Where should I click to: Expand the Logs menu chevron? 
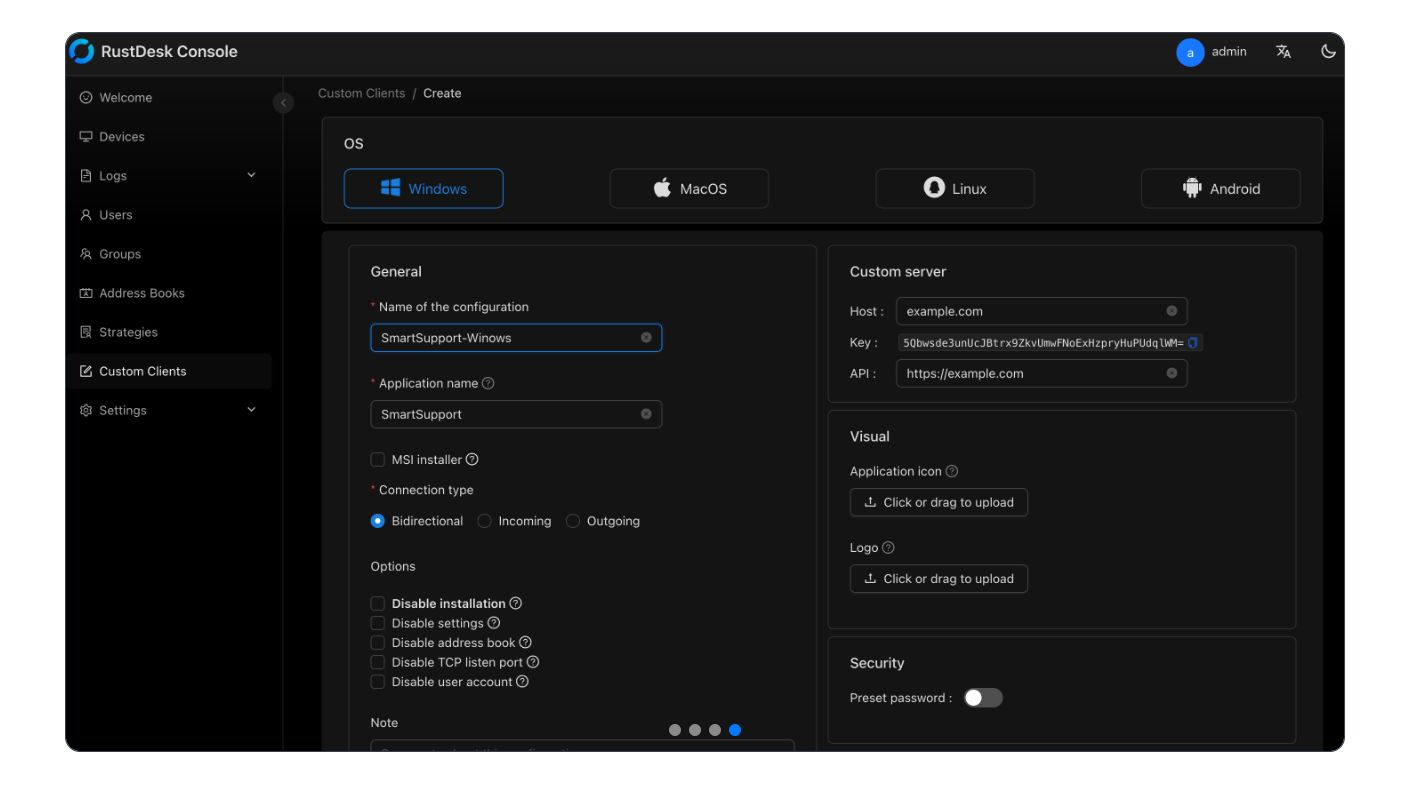tap(251, 175)
